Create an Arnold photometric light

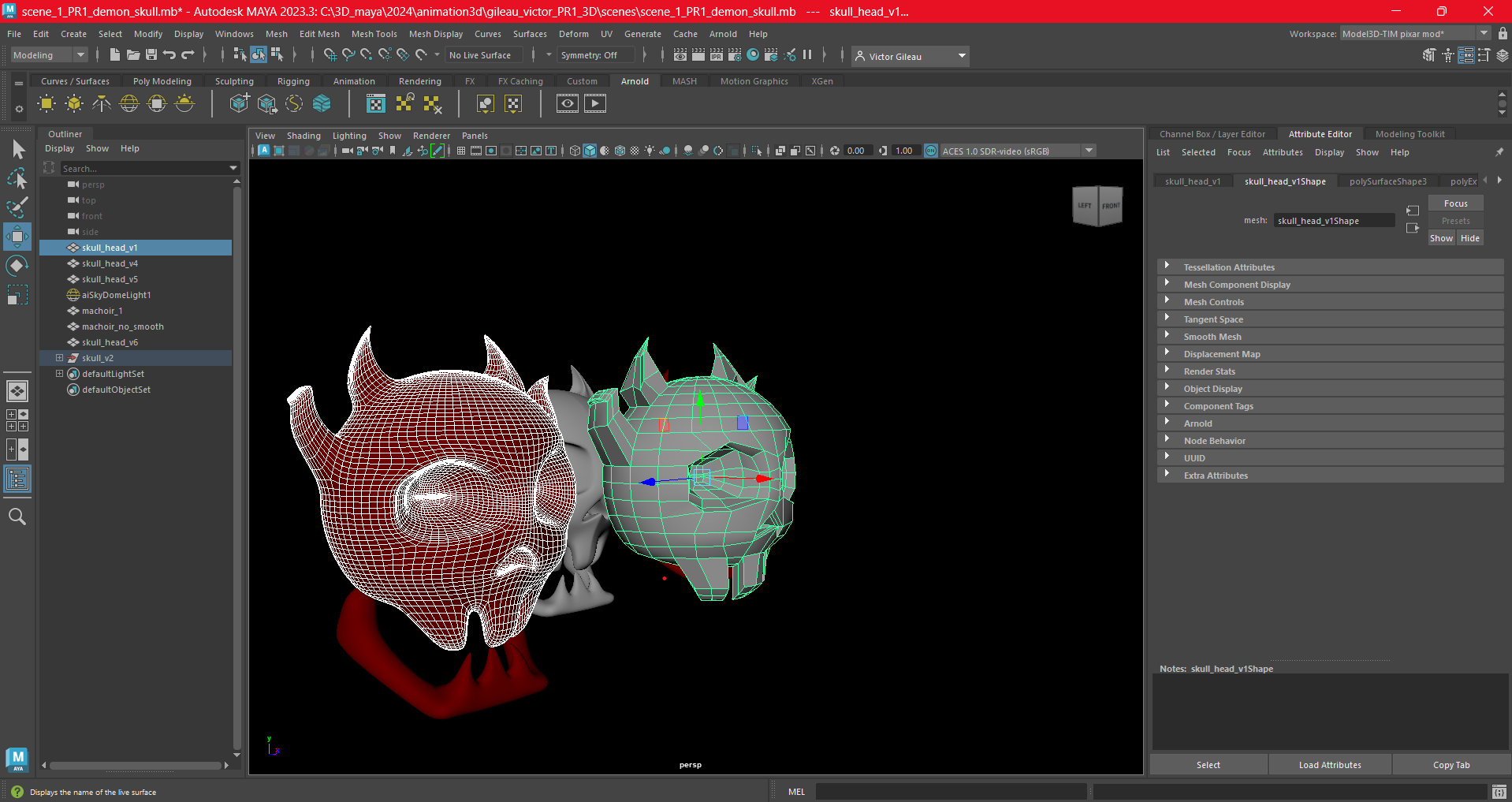(102, 103)
